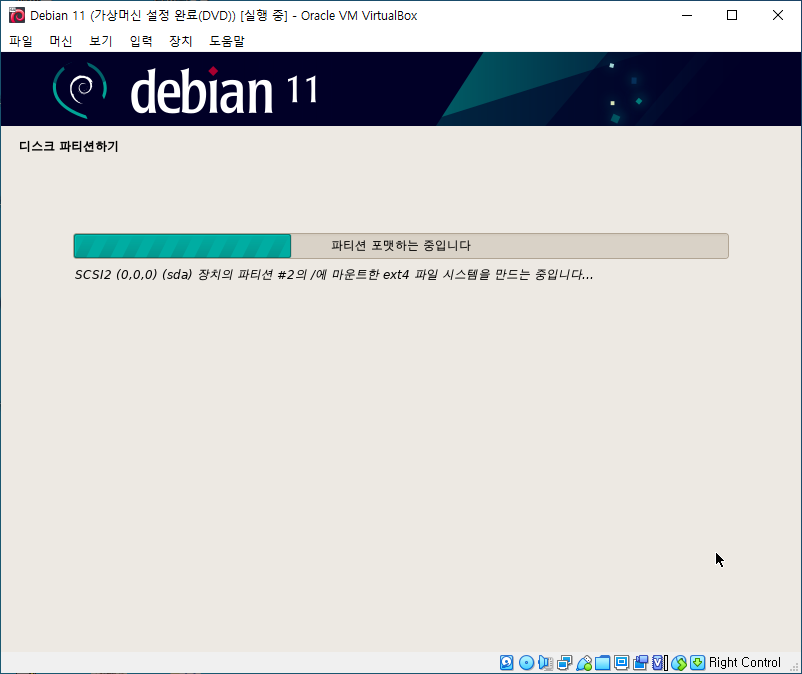Image resolution: width=802 pixels, height=674 pixels.
Task: Open the 보기 menu
Action: [101, 41]
